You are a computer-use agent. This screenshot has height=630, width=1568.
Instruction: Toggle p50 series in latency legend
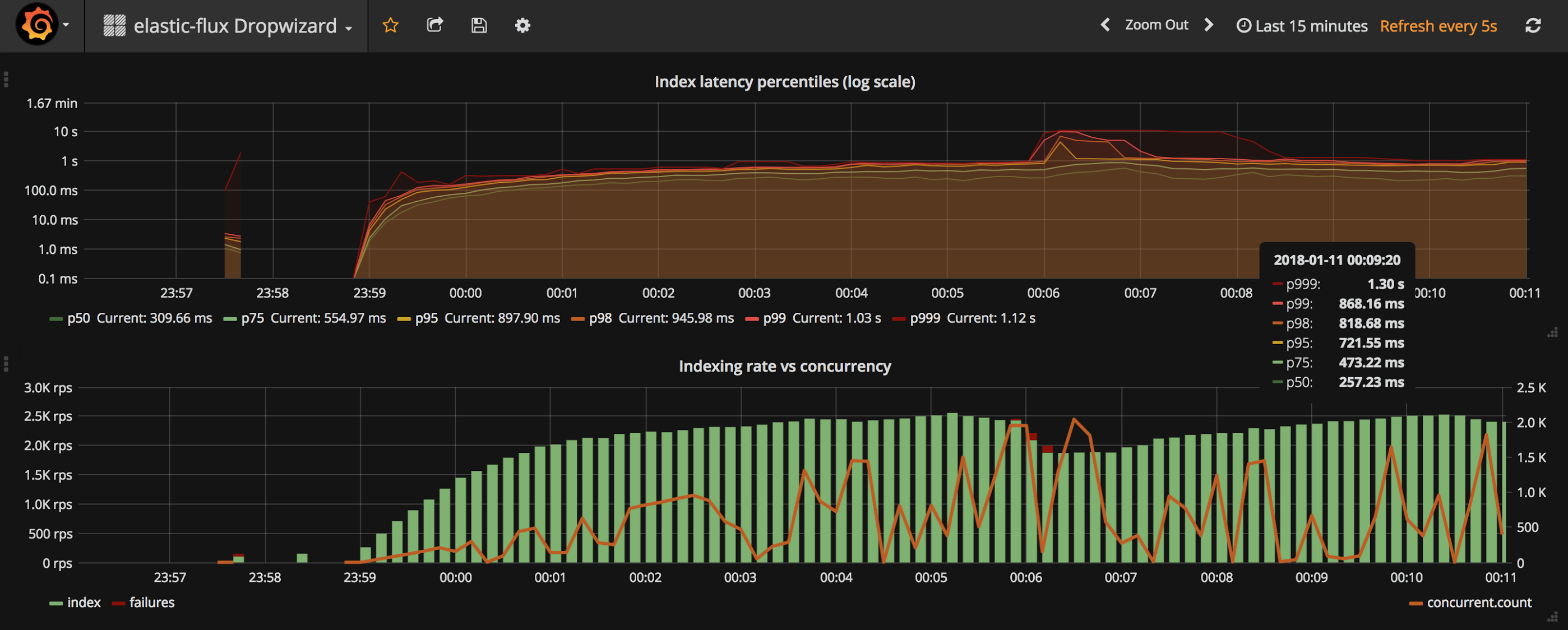pos(78,318)
